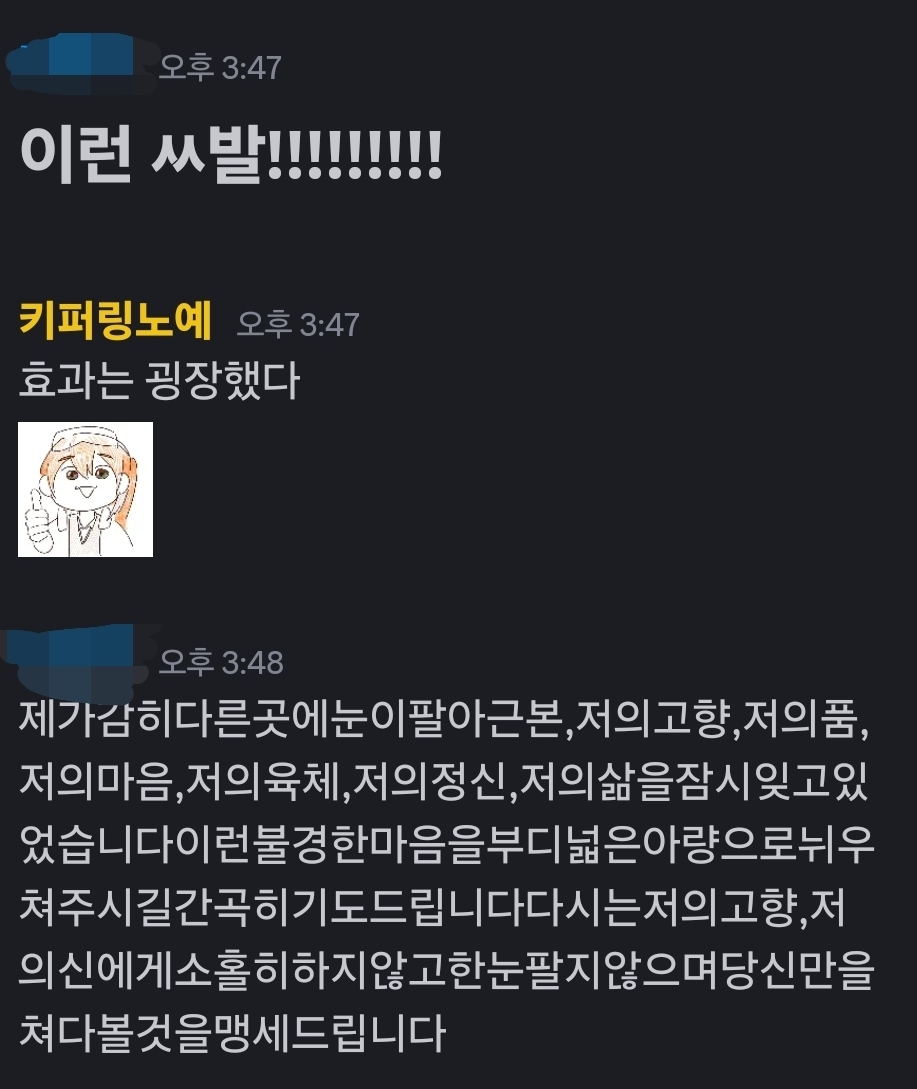This screenshot has height=1089, width=917.
Task: Open the thumbs-up character sticker image
Action: pyautogui.click(x=85, y=490)
